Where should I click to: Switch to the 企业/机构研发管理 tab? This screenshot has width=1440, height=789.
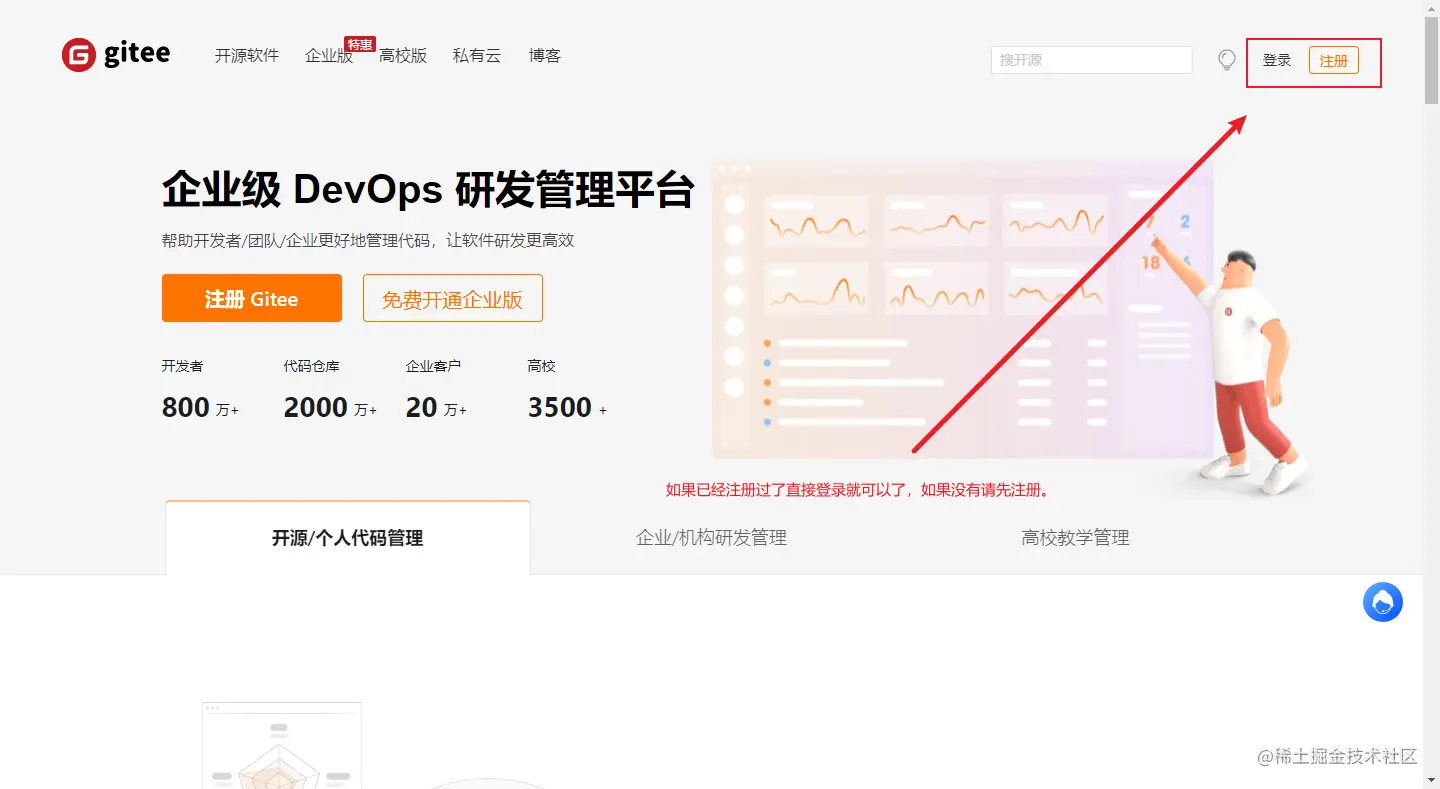coord(712,538)
